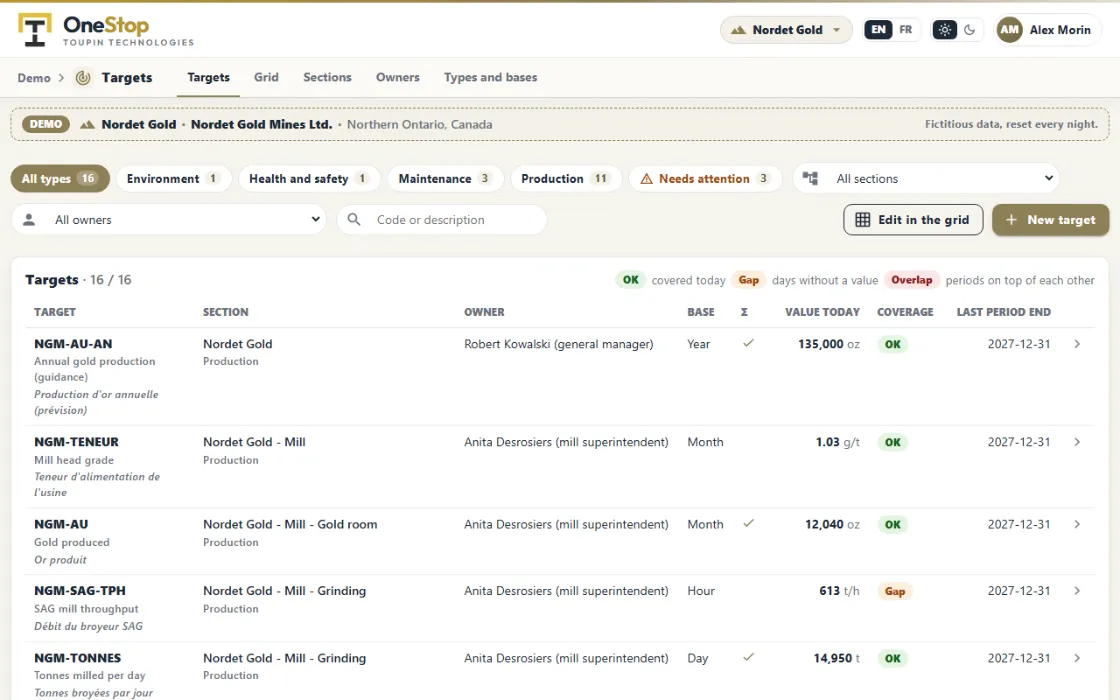Image resolution: width=1120 pixels, height=700 pixels.
Task: Switch to the Grid tab
Action: pos(266,77)
